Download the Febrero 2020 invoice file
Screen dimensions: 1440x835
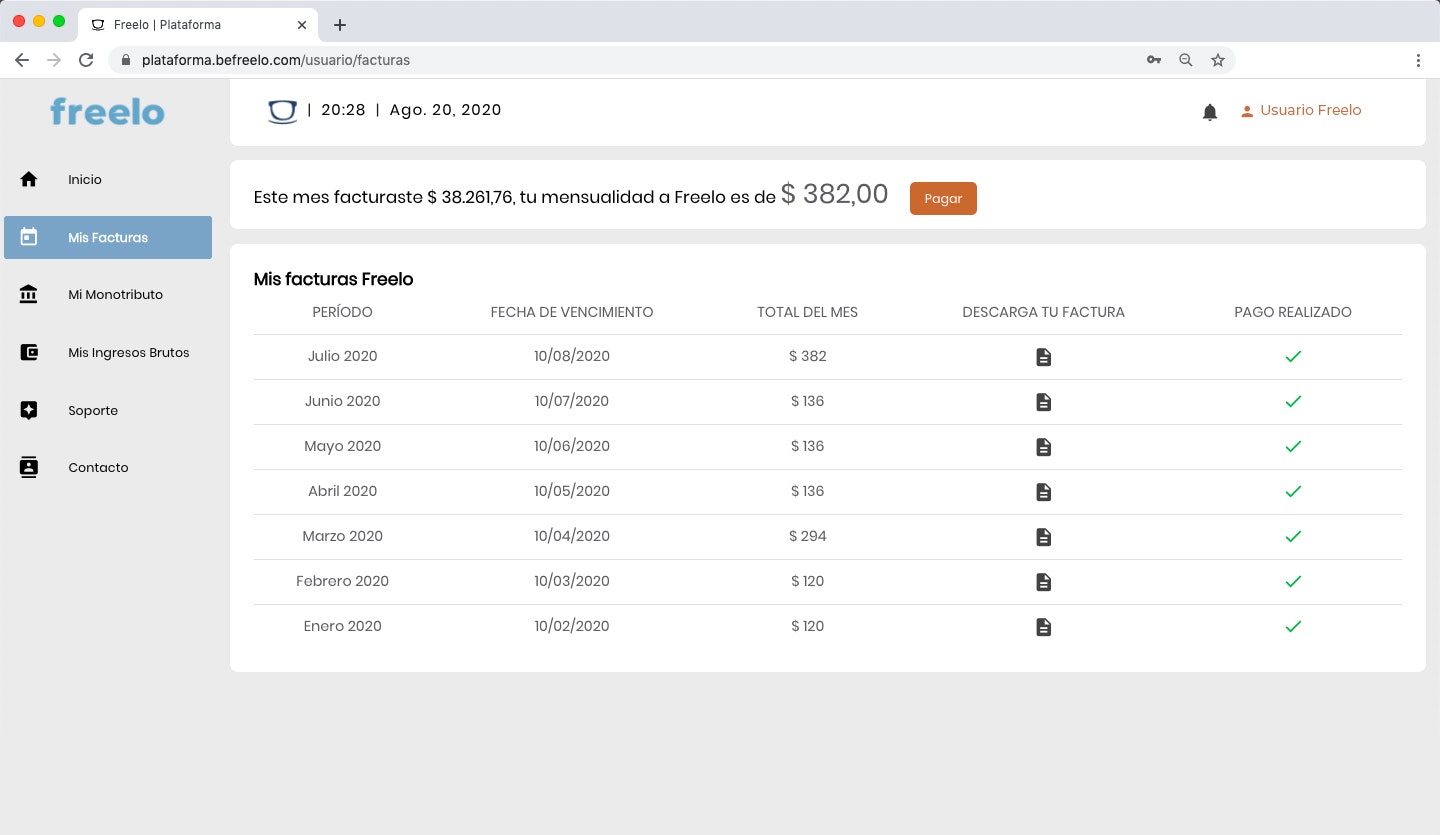1043,582
